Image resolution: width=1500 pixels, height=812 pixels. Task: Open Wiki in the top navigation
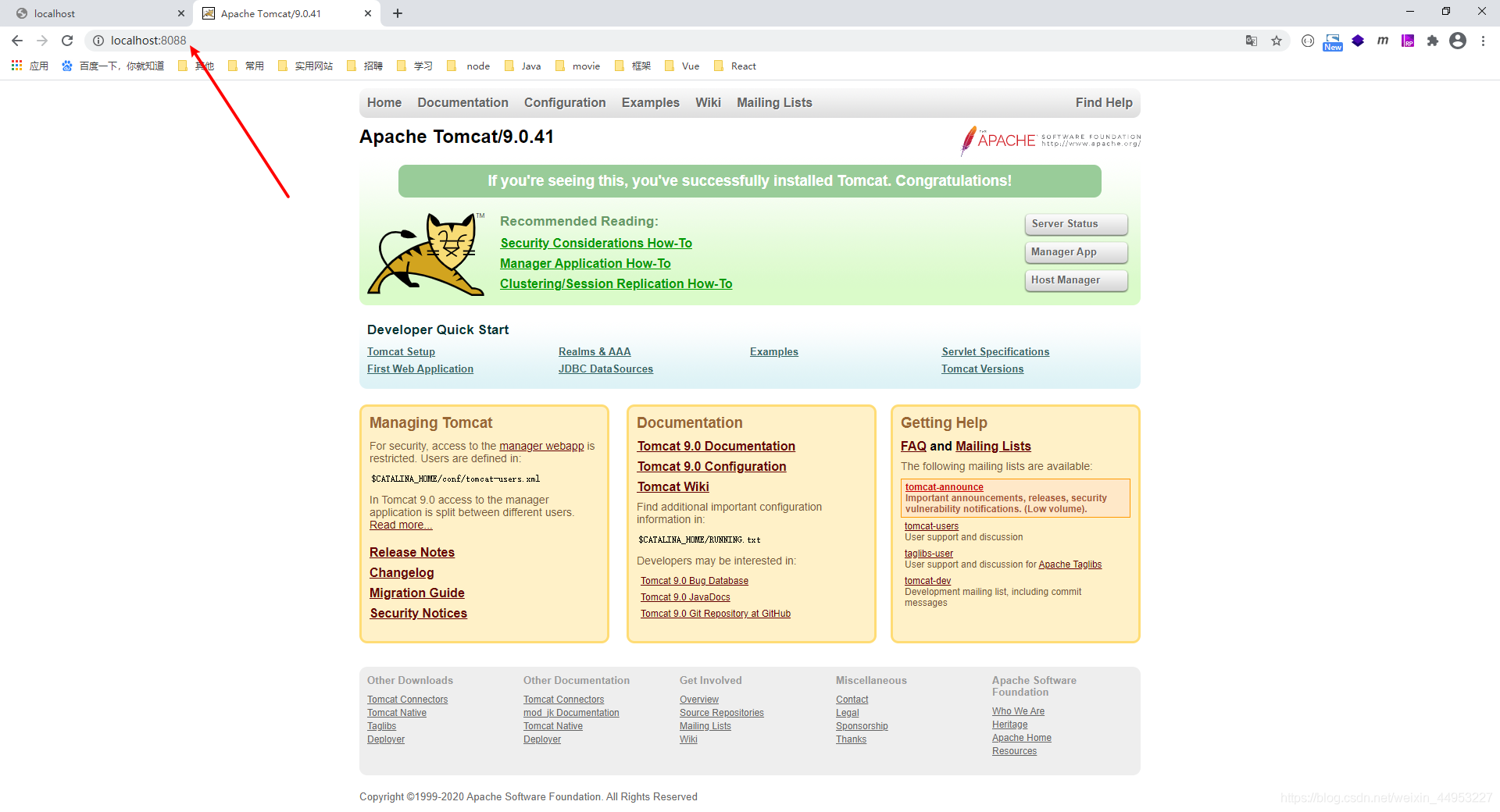tap(708, 103)
